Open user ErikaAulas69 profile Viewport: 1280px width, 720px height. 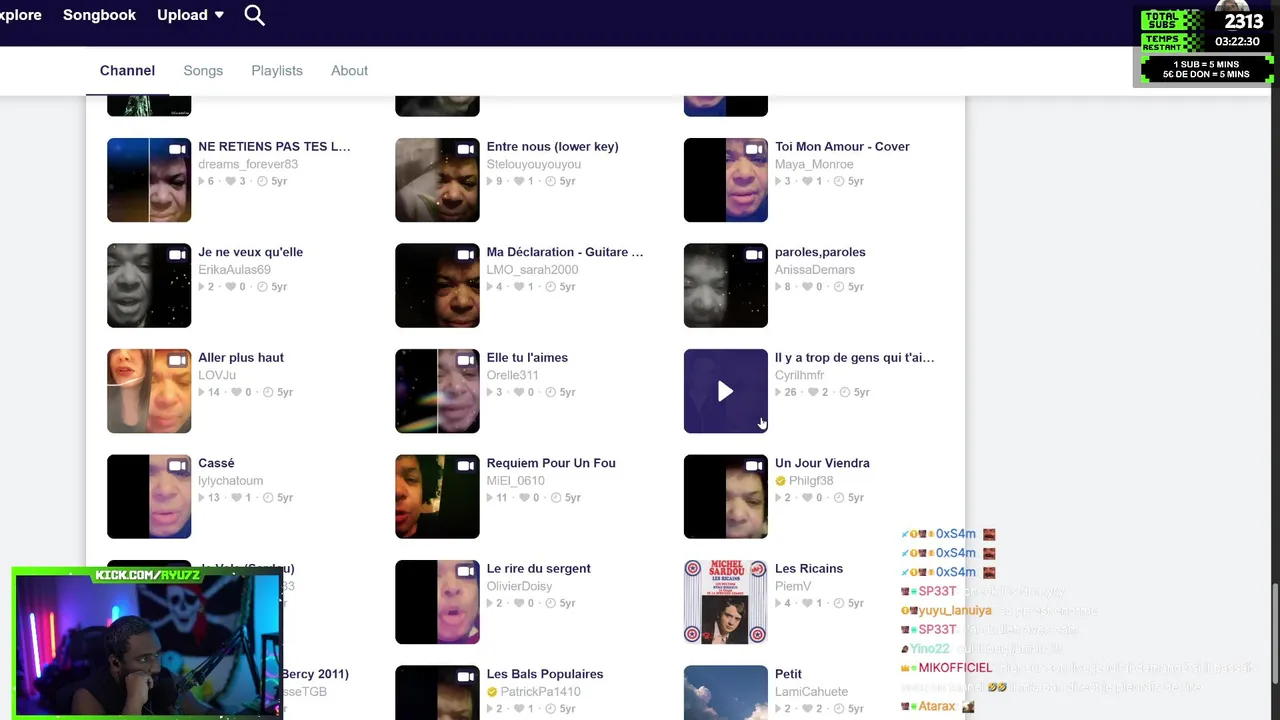pos(234,270)
